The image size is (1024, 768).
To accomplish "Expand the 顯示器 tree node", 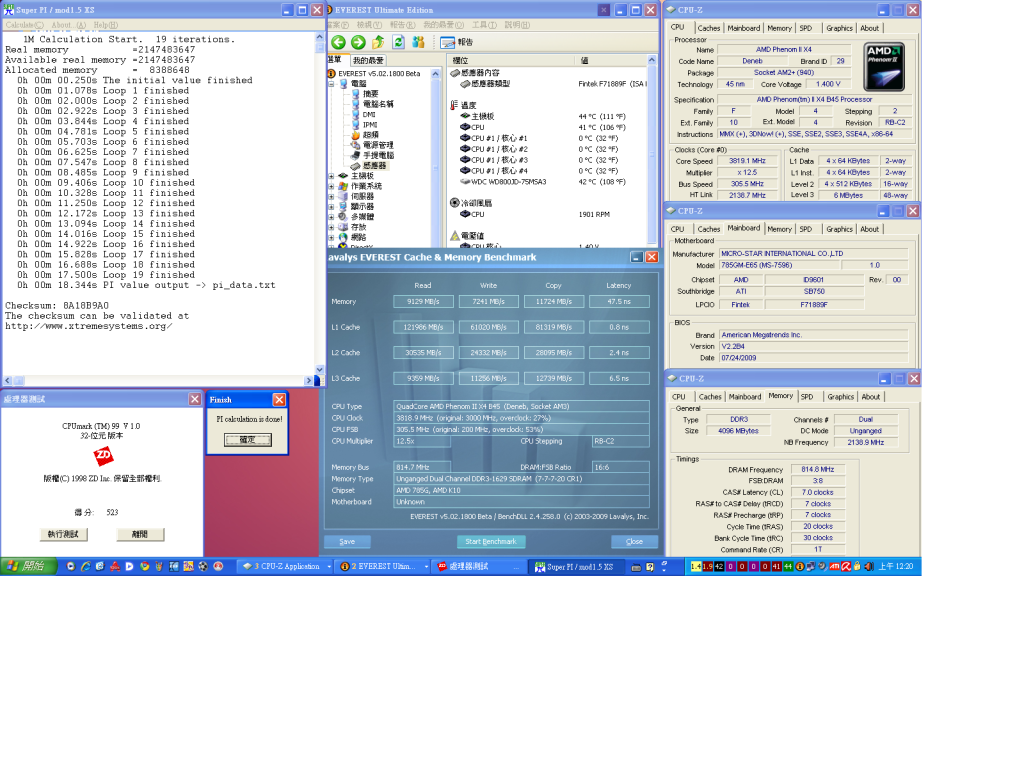I will tap(331, 207).
